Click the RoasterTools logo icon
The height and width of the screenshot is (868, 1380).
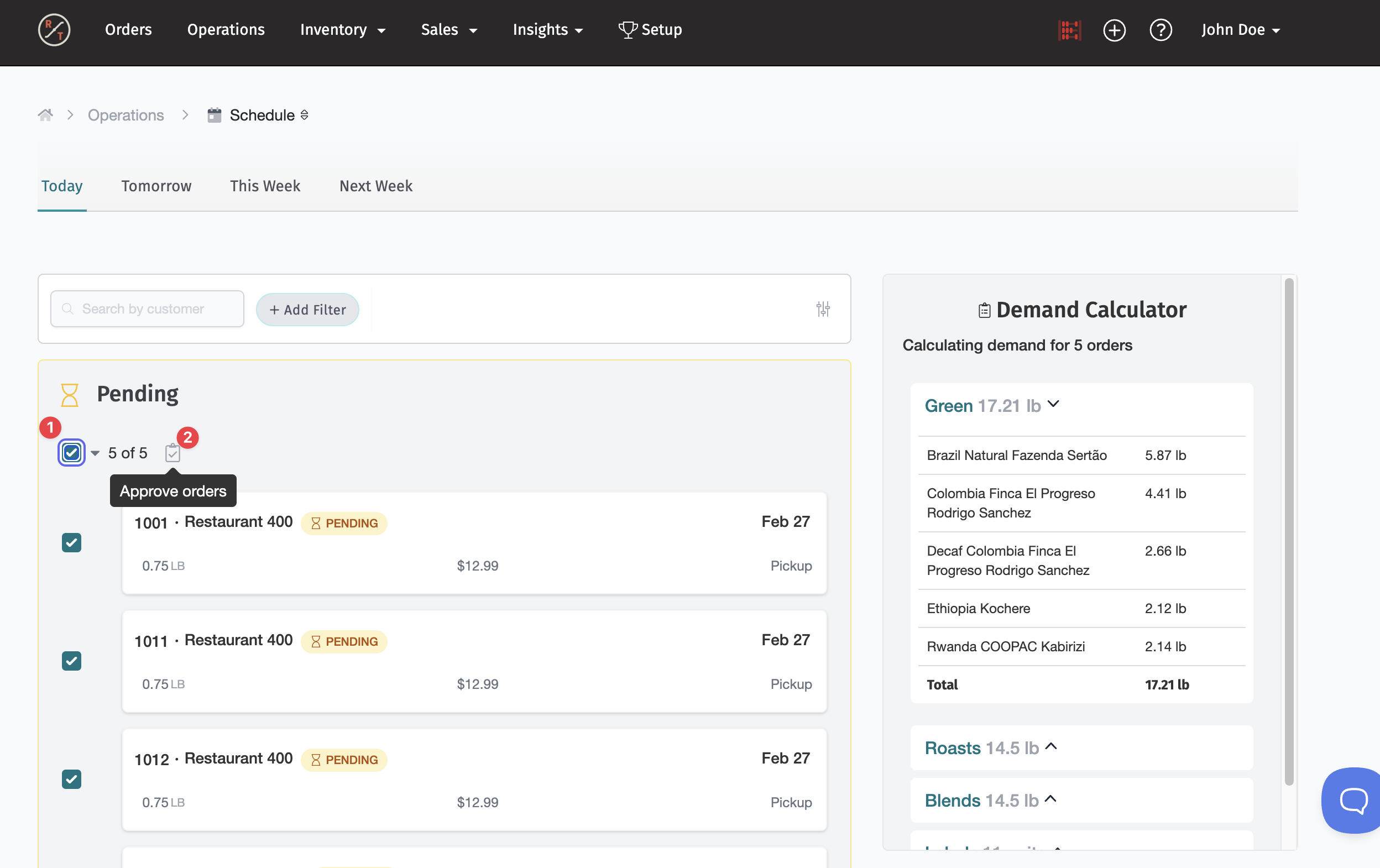tap(54, 30)
